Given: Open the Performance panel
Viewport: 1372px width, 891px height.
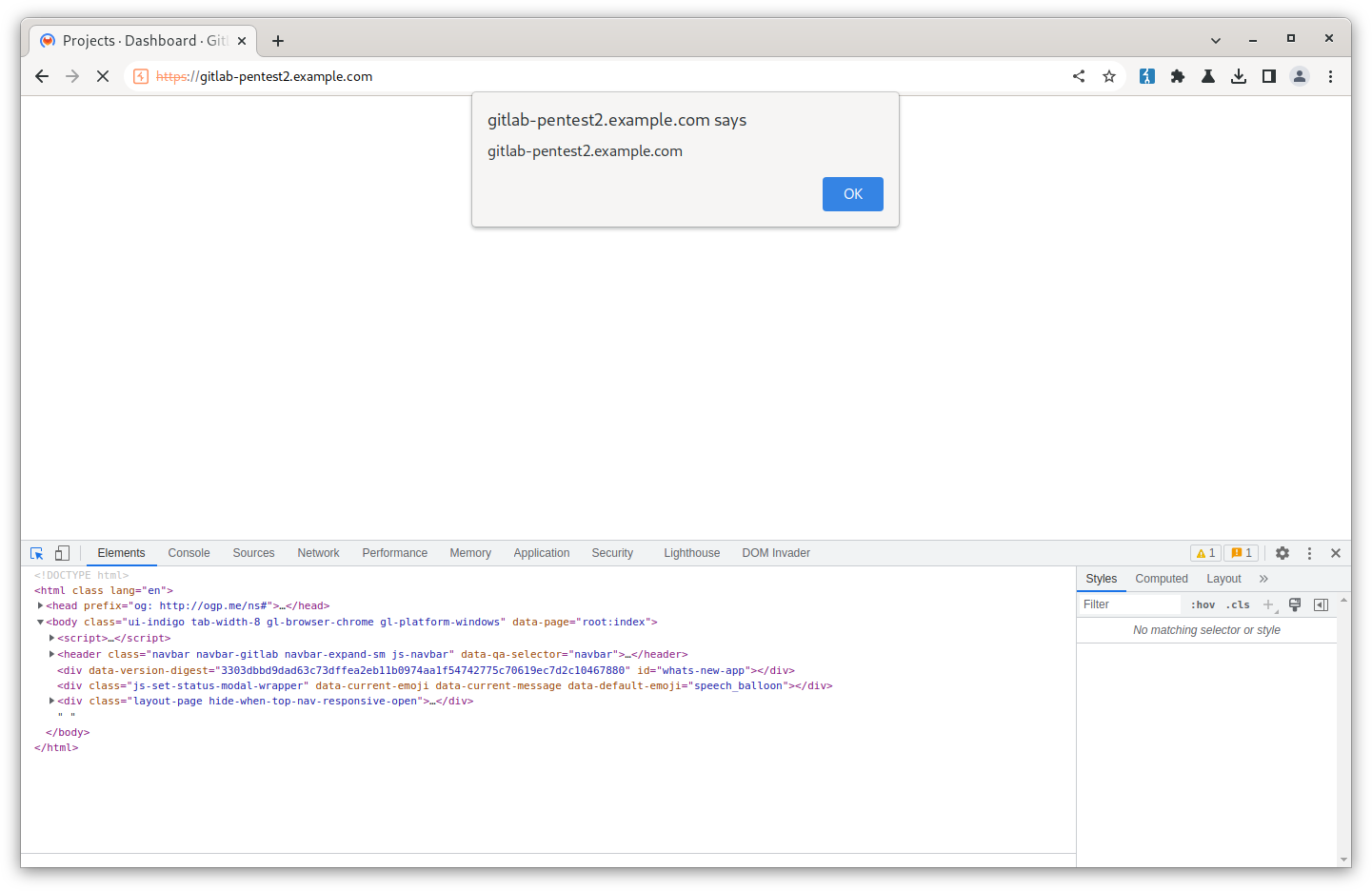Looking at the screenshot, I should point(394,553).
